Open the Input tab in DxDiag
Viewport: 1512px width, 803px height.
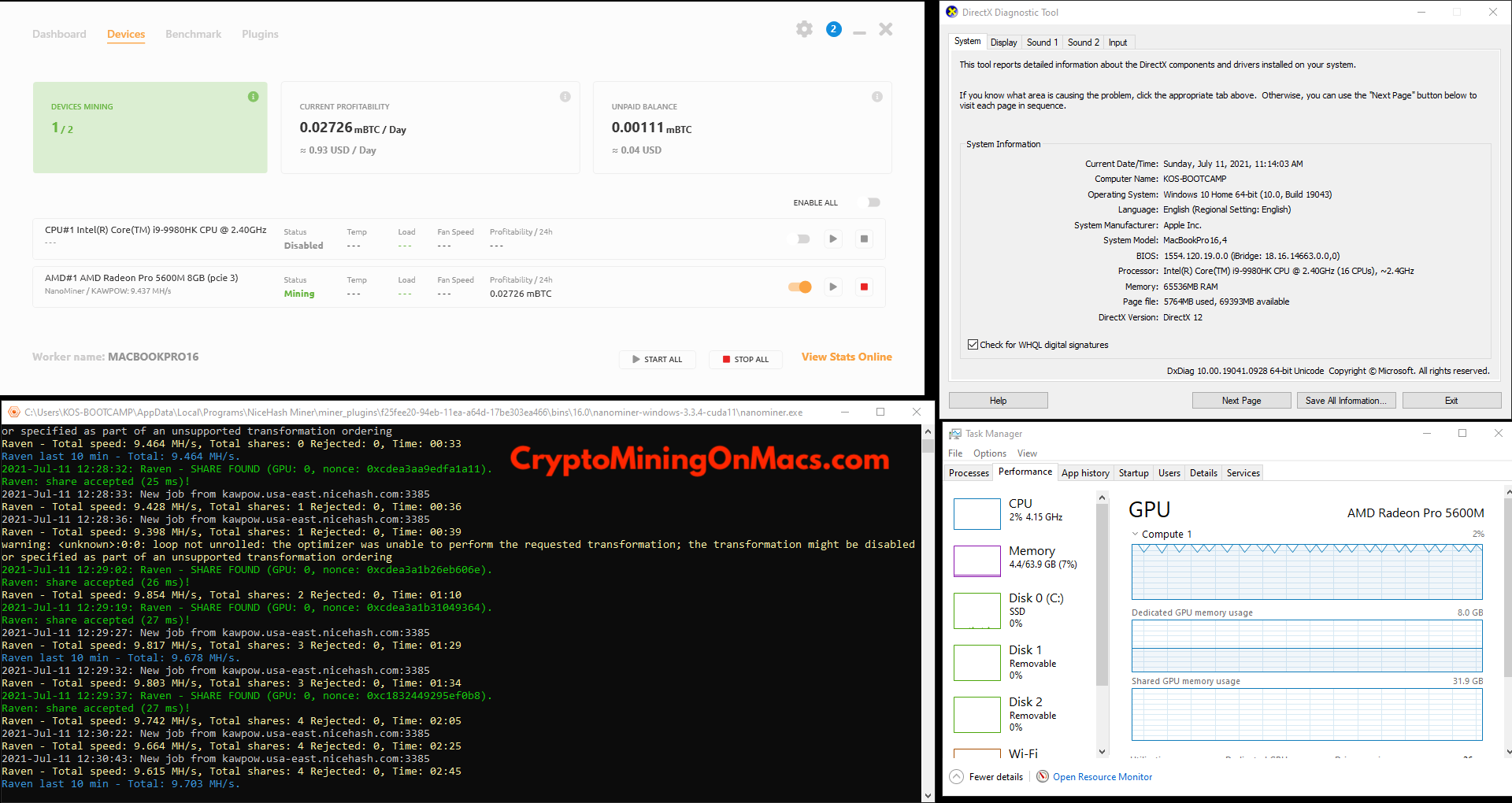[x=1117, y=43]
